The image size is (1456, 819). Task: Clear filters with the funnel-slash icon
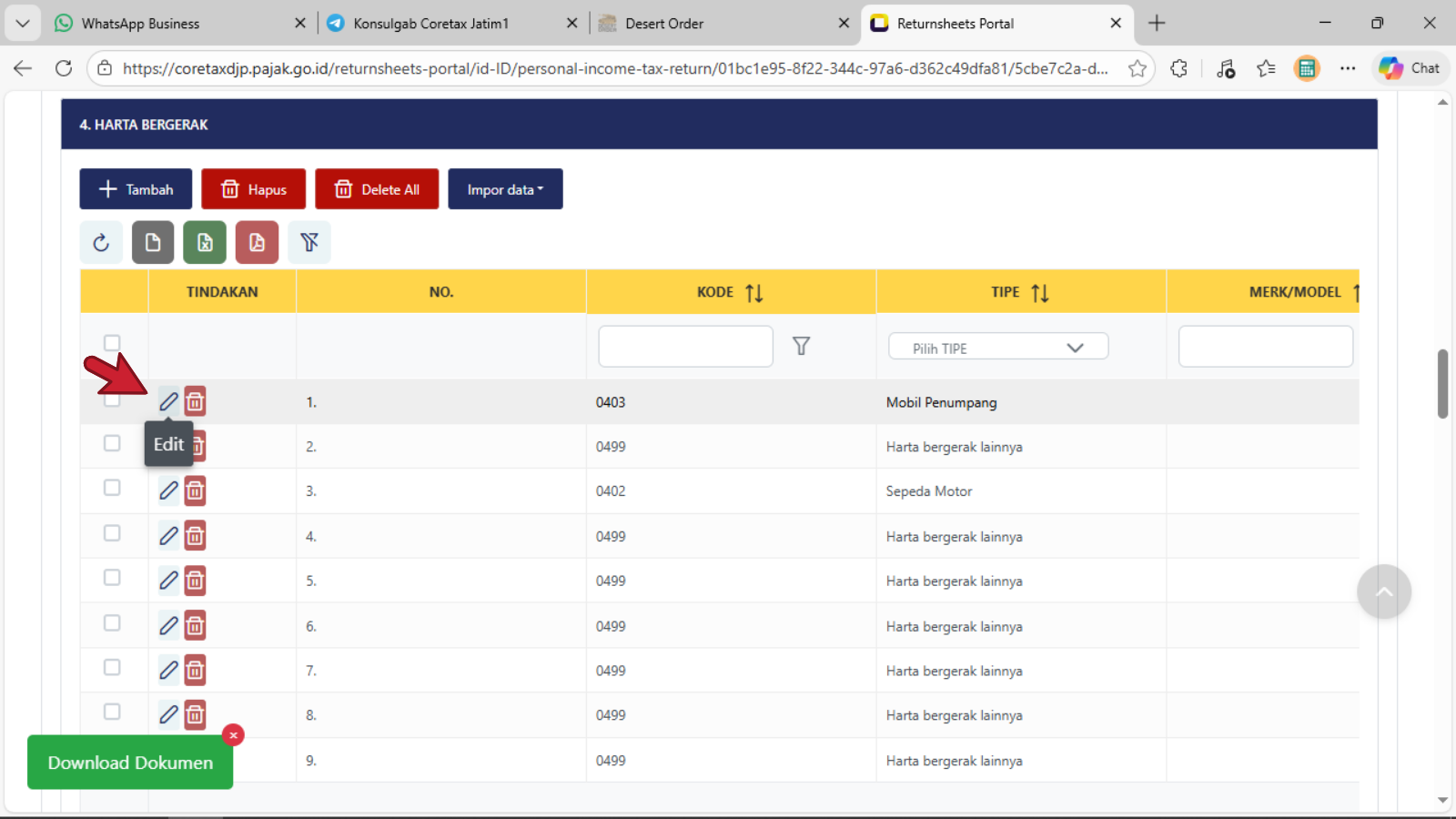pos(309,242)
